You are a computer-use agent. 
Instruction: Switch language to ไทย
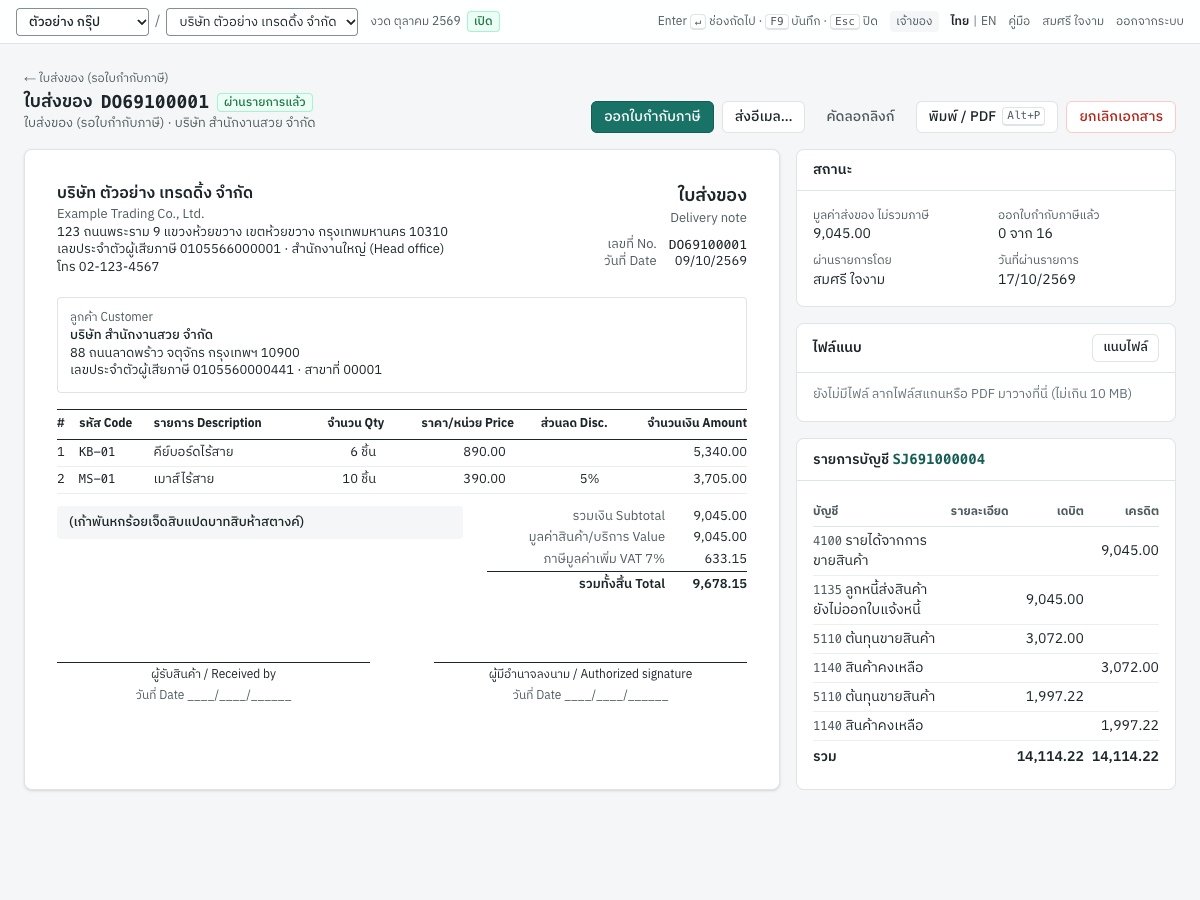tap(959, 21)
